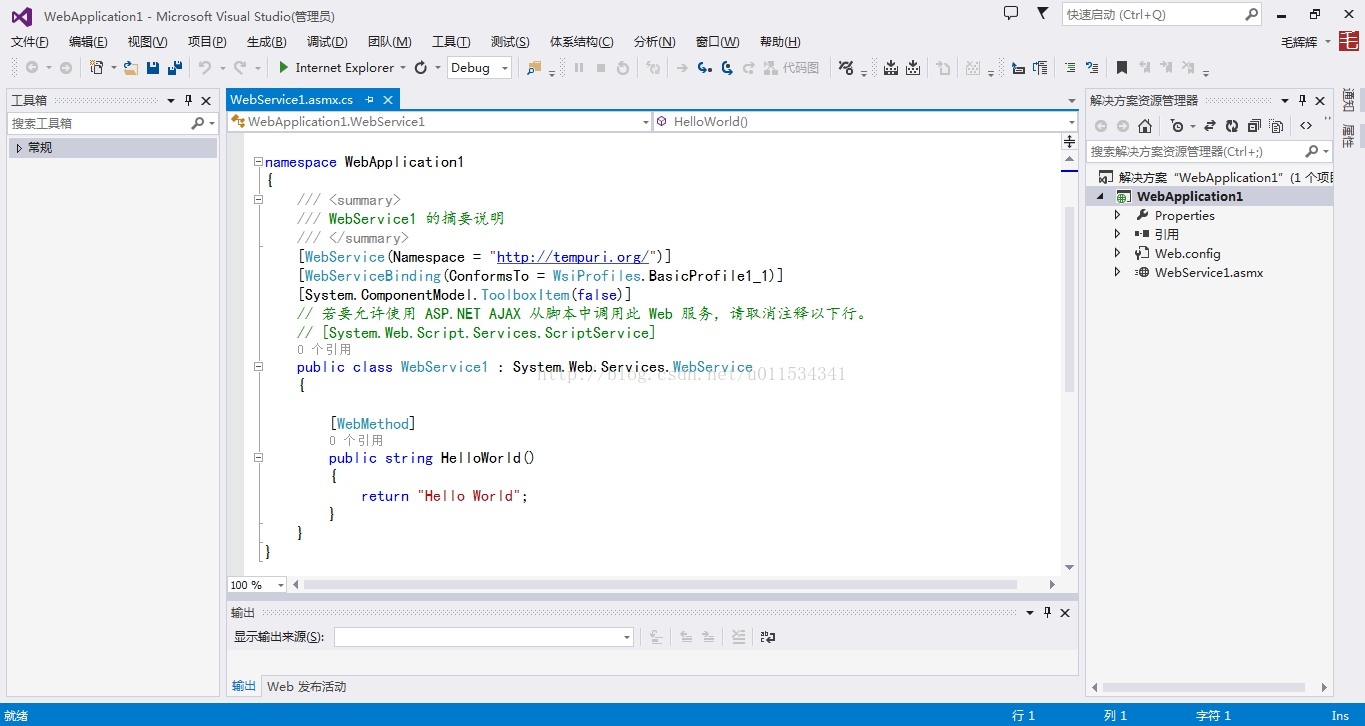The image size is (1365, 726).
Task: Collapse all items in Solution Explorer
Action: (x=1254, y=126)
